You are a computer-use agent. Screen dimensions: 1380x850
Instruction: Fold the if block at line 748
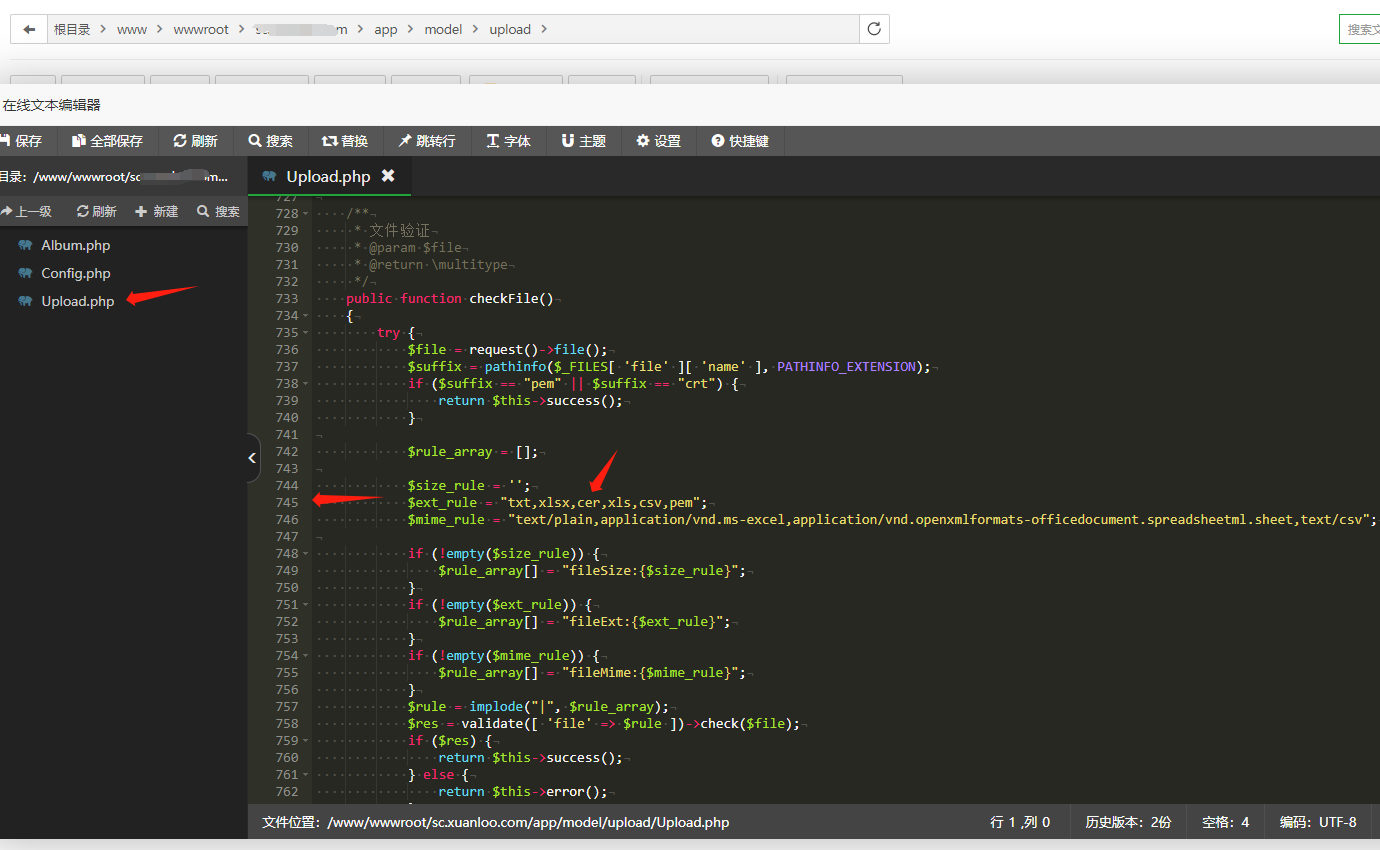pos(305,554)
